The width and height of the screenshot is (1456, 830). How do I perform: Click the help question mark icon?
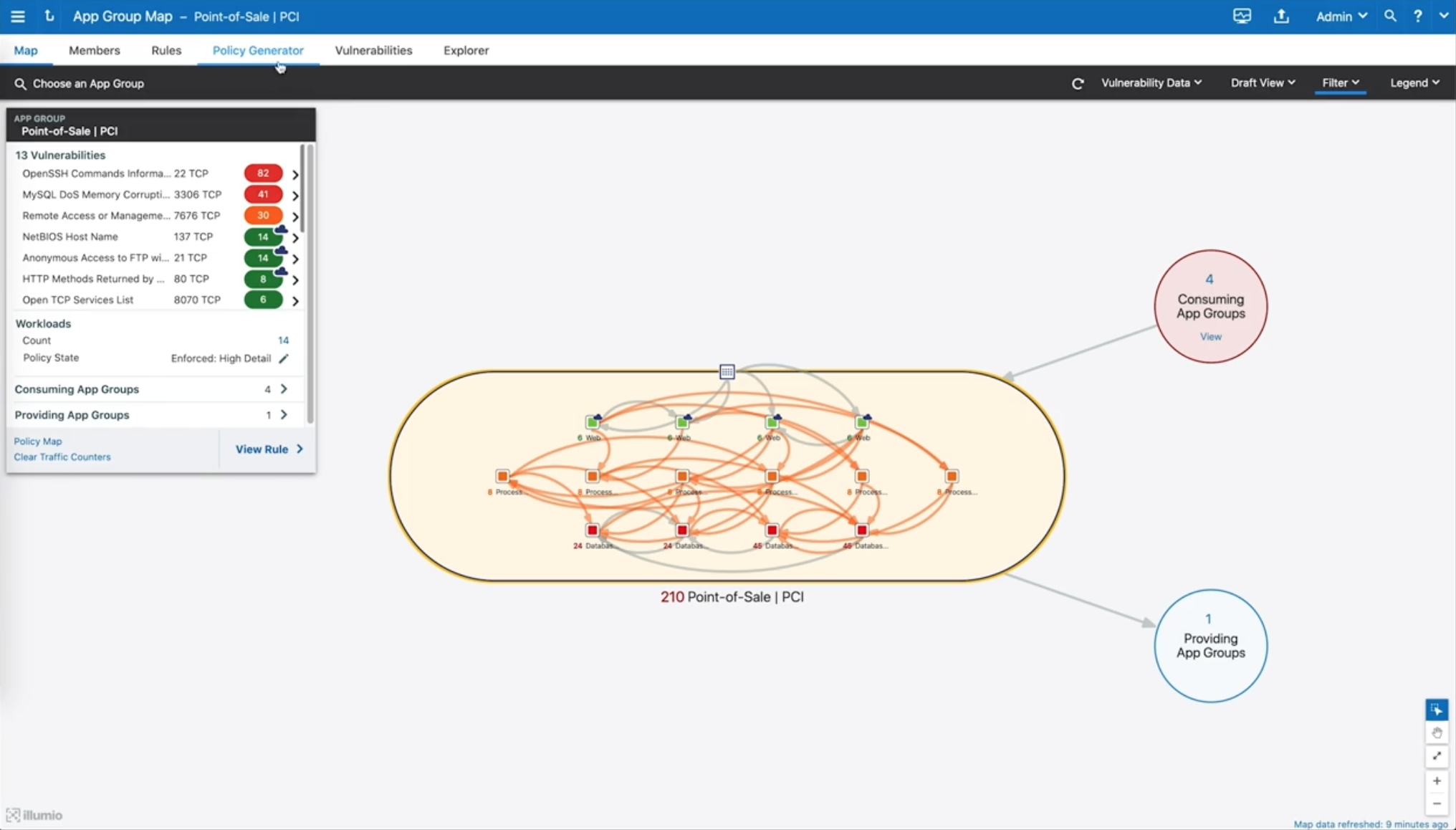(1417, 16)
